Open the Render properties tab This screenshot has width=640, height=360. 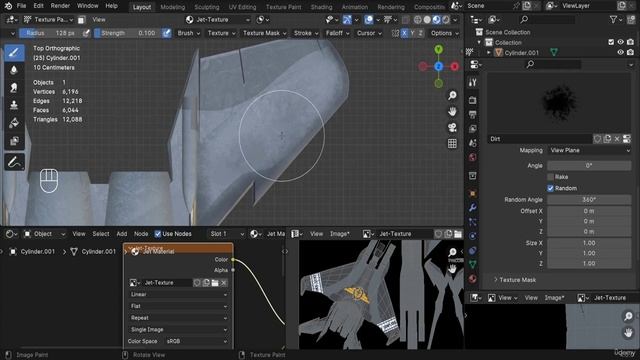coord(473,100)
